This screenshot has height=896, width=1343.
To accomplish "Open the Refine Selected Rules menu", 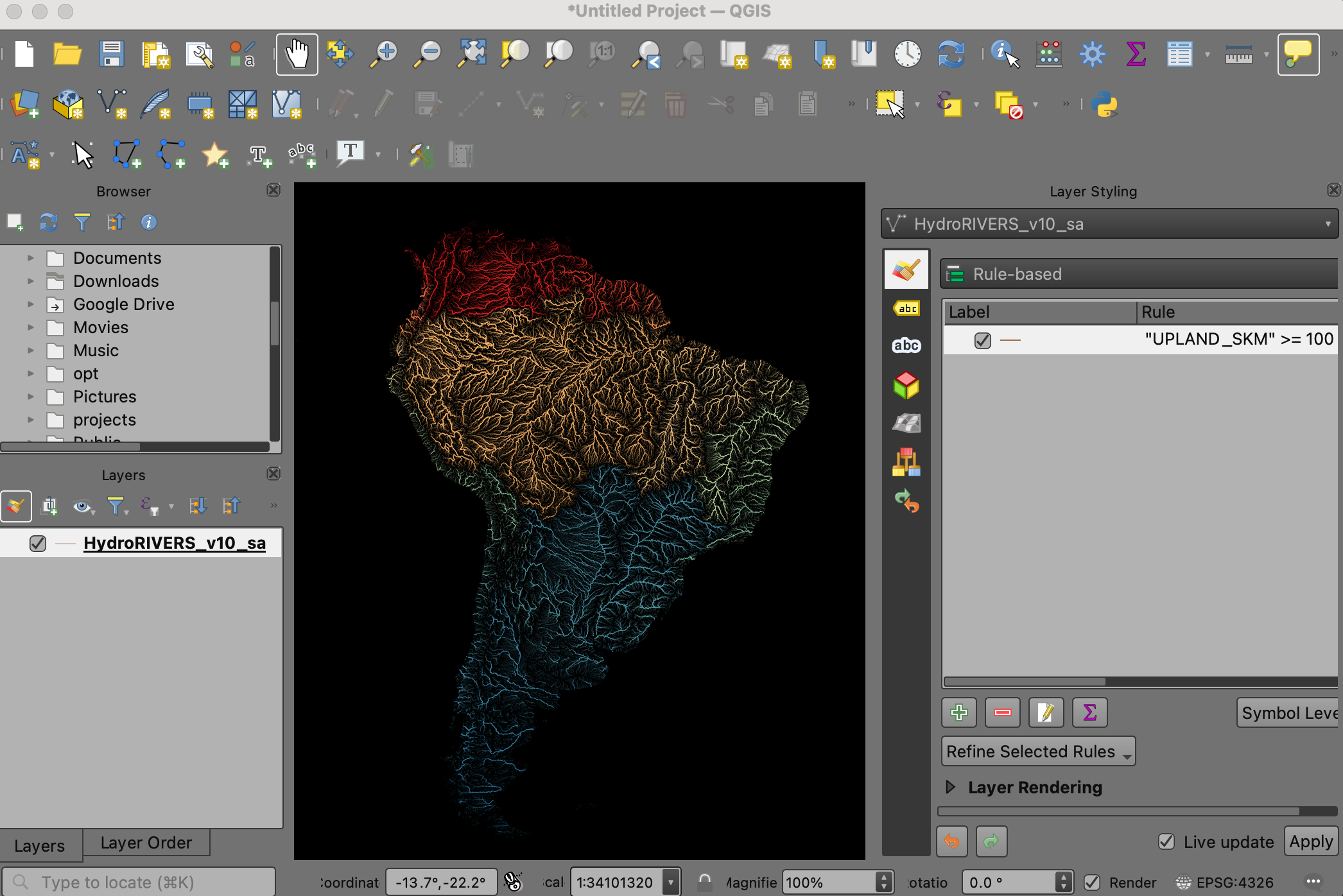I will click(x=1037, y=752).
